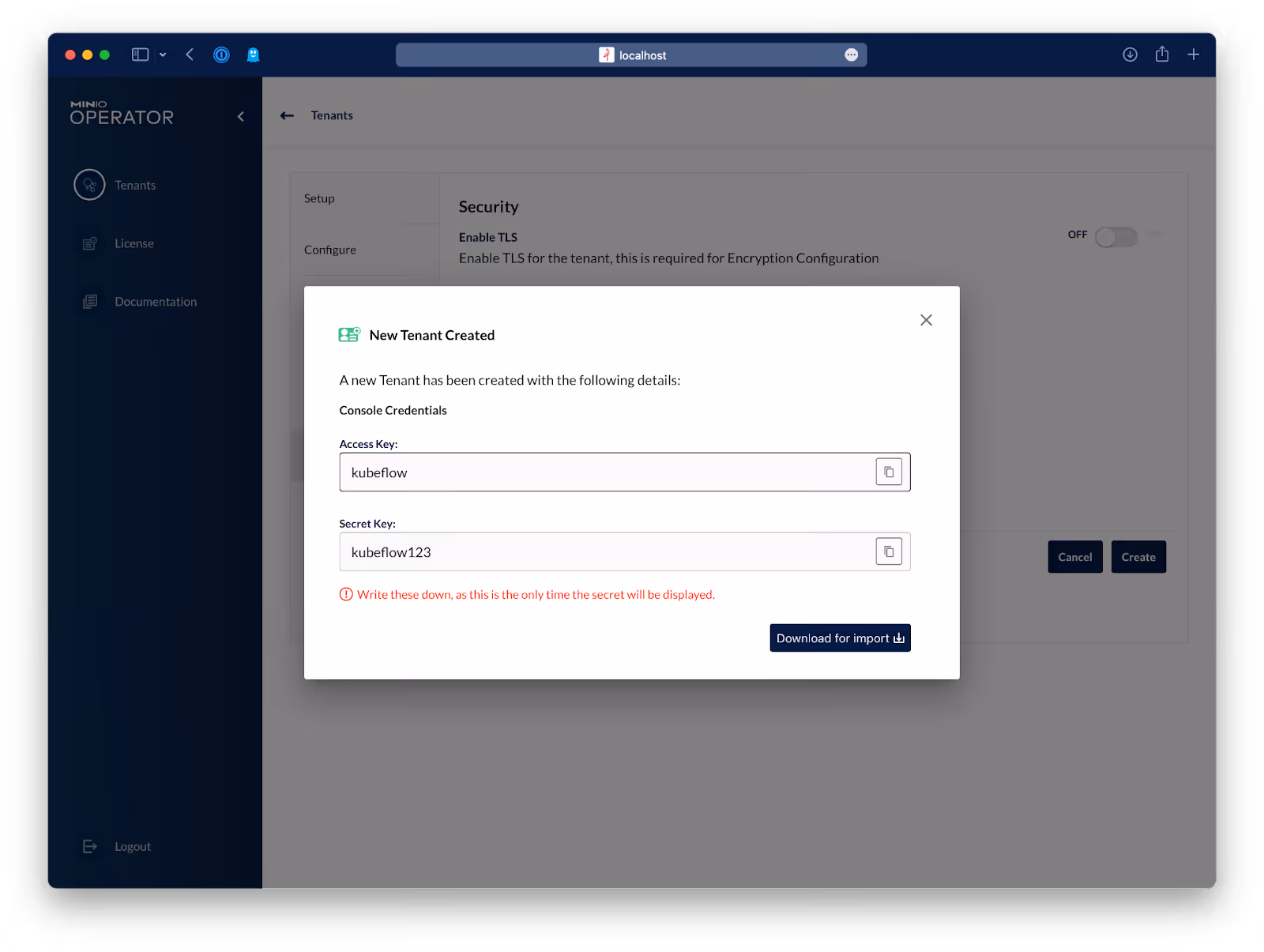The image size is (1264, 952).
Task: Click the Create button
Action: (1138, 557)
